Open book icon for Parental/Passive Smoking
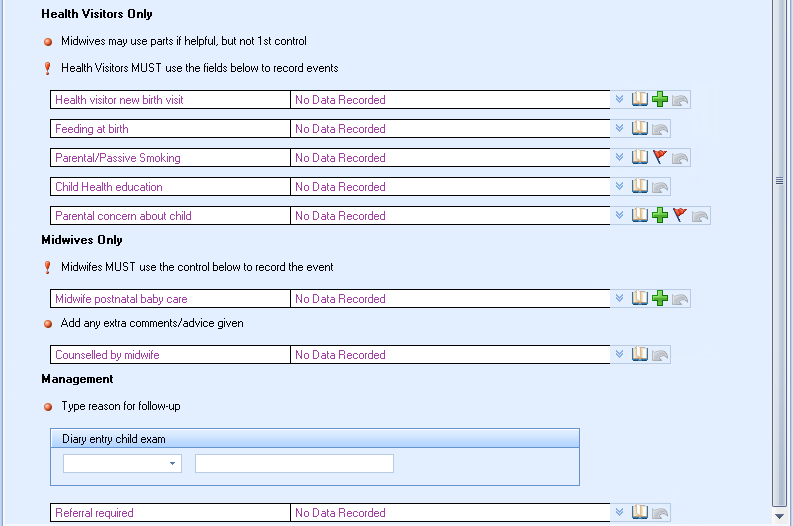793x526 pixels. pos(640,157)
